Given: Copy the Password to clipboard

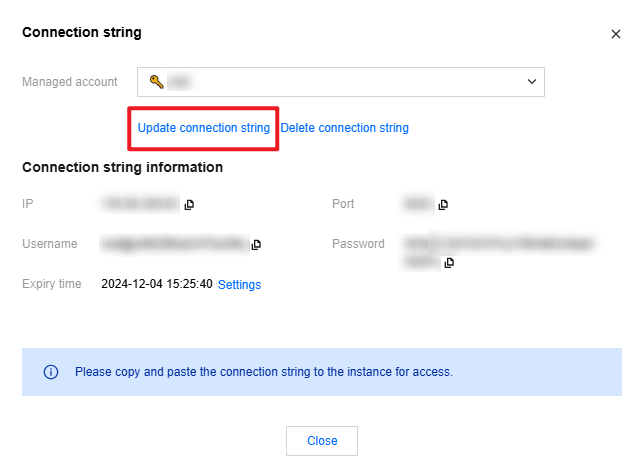Looking at the screenshot, I should (449, 262).
